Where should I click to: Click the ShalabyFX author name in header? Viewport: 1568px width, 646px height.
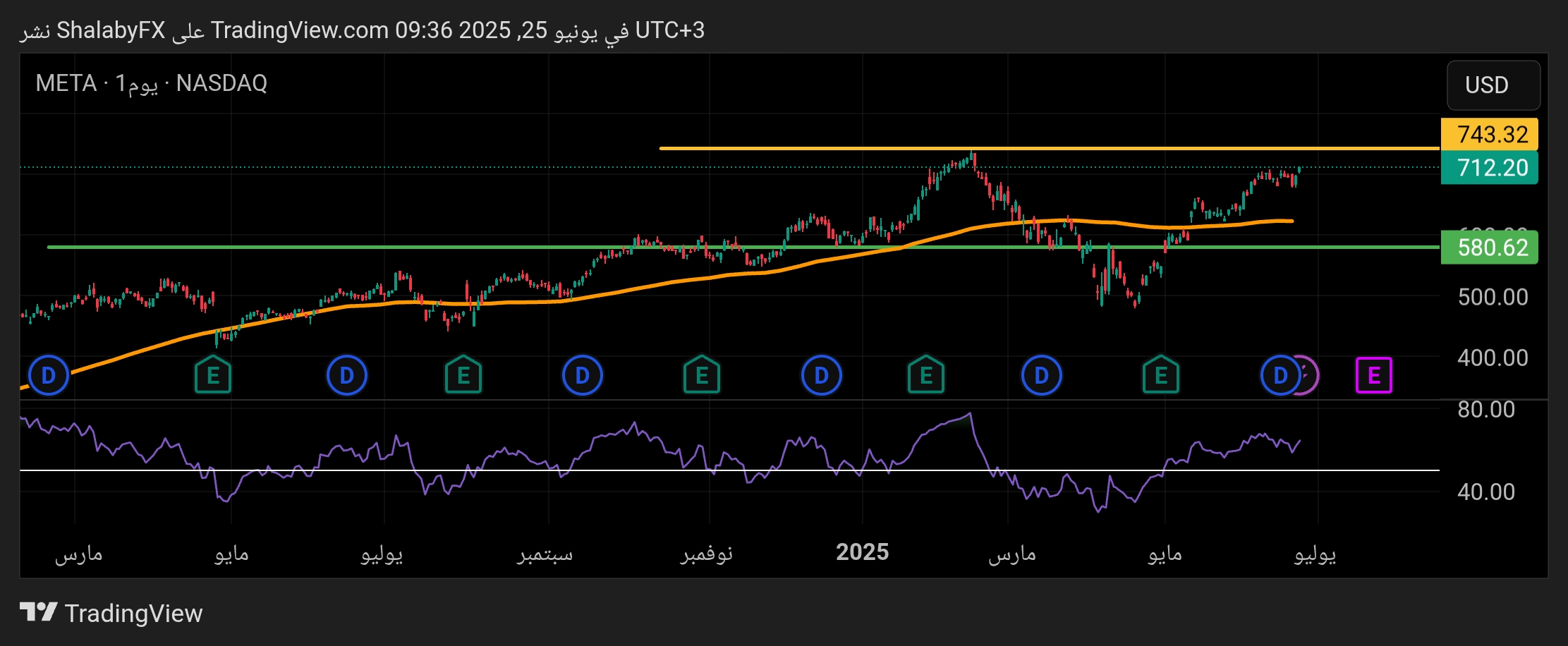point(111,30)
